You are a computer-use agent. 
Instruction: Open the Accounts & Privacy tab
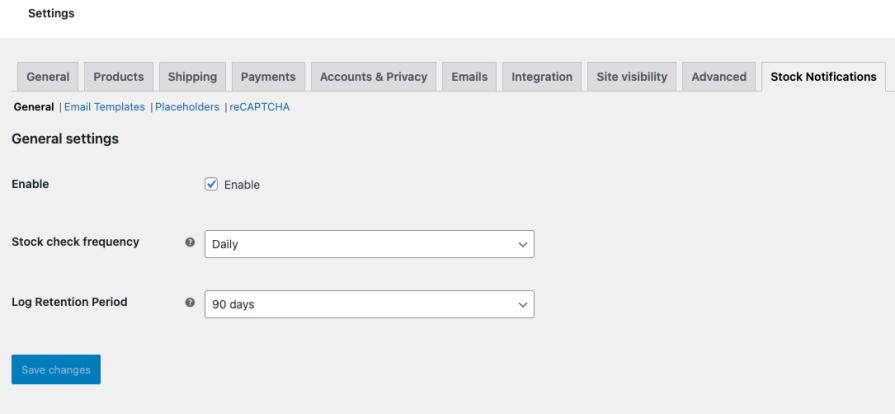coord(373,77)
